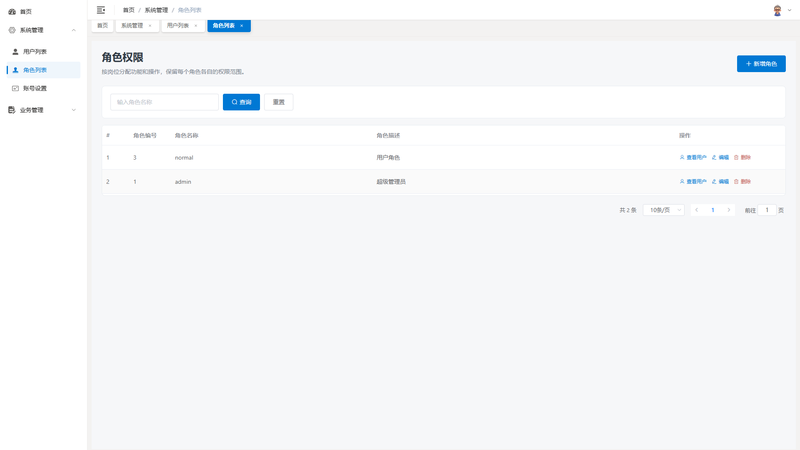Collapse the 系统管理 sidebar menu group
This screenshot has height=450, width=800.
click(x=43, y=30)
